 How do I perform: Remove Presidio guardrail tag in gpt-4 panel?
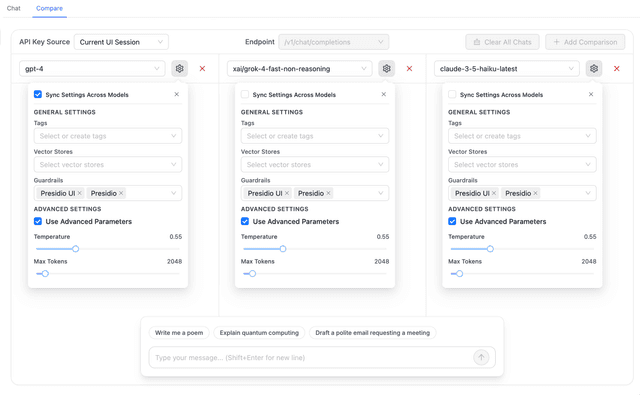coord(121,193)
